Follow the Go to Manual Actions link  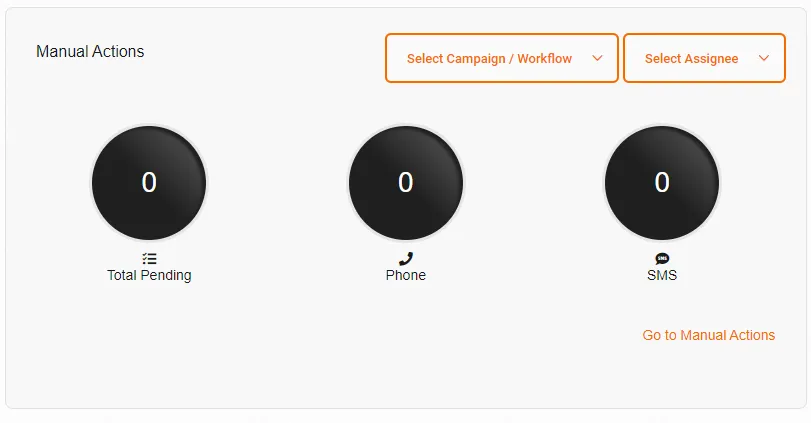(709, 335)
